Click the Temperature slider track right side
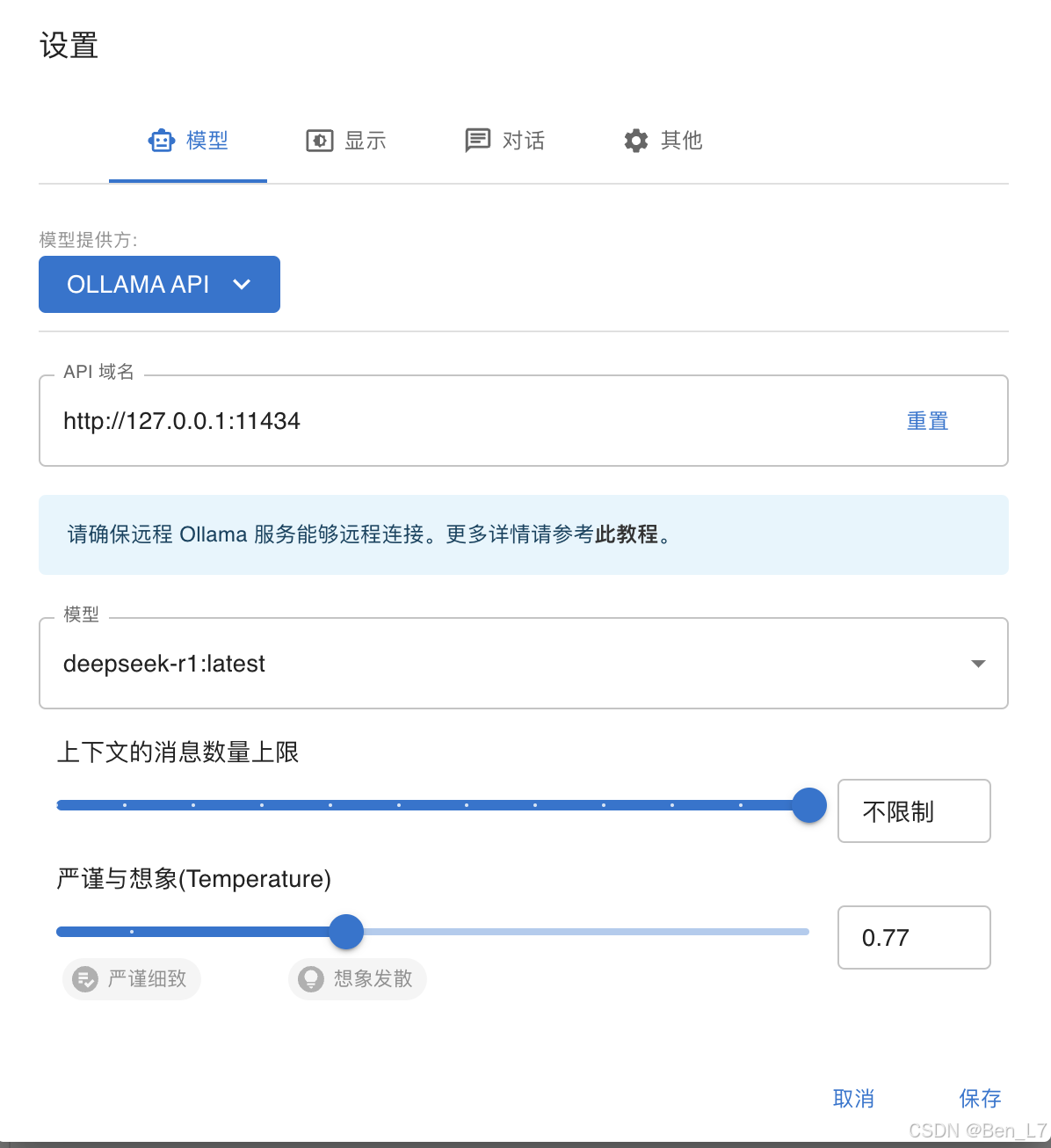This screenshot has width=1051, height=1148. tap(586, 932)
